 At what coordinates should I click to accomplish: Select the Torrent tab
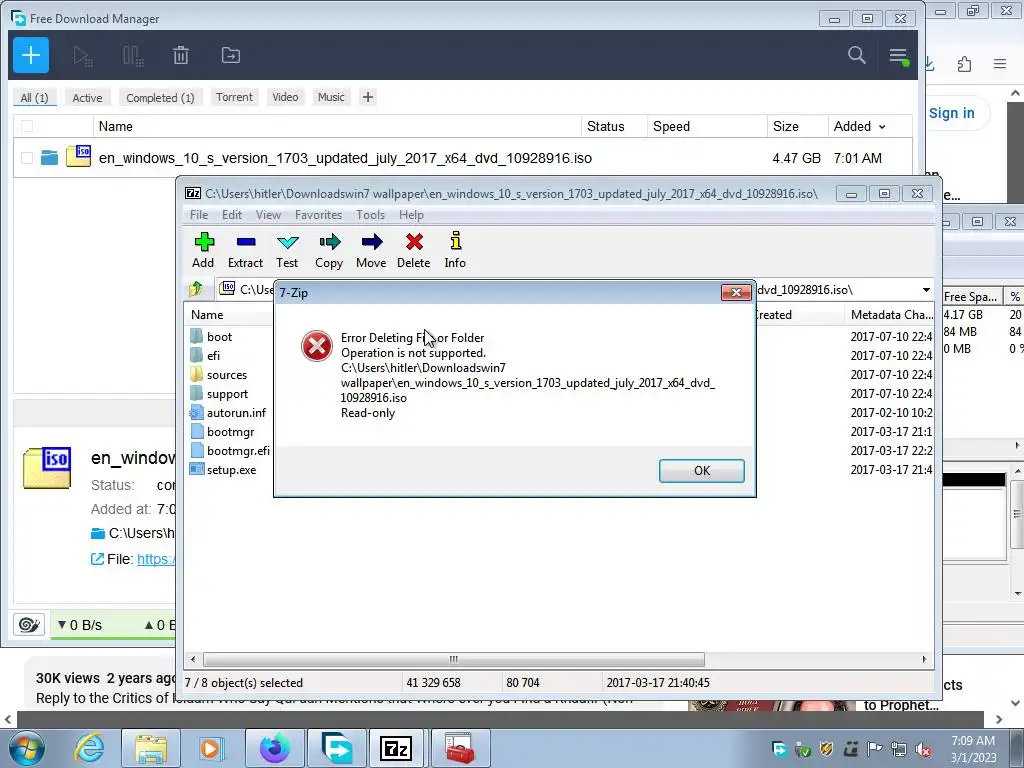234,97
